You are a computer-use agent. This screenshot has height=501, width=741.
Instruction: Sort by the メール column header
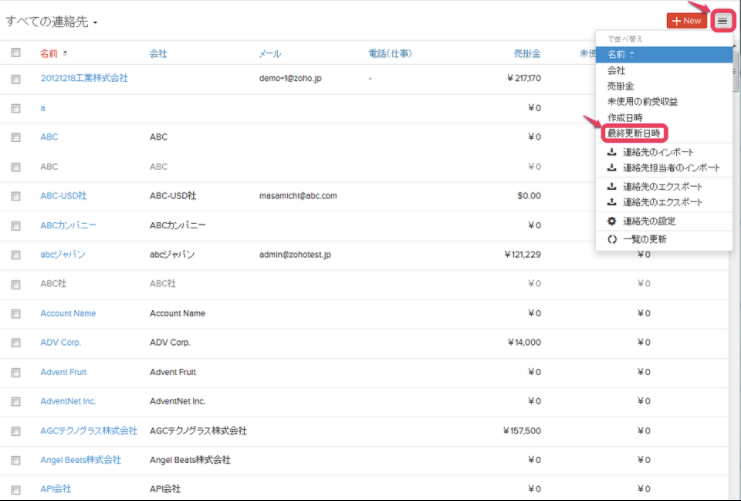point(270,53)
